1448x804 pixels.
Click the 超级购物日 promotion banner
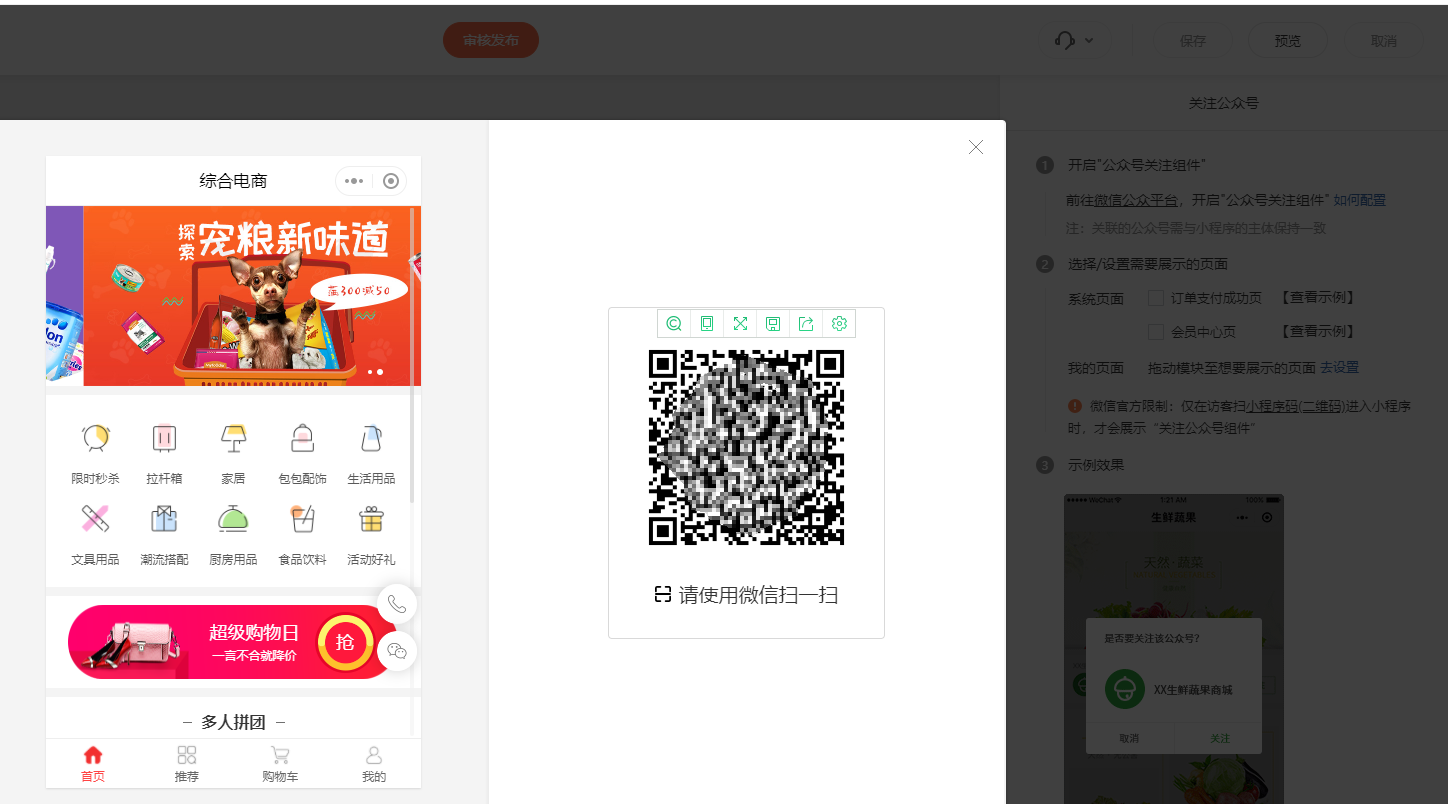(232, 642)
